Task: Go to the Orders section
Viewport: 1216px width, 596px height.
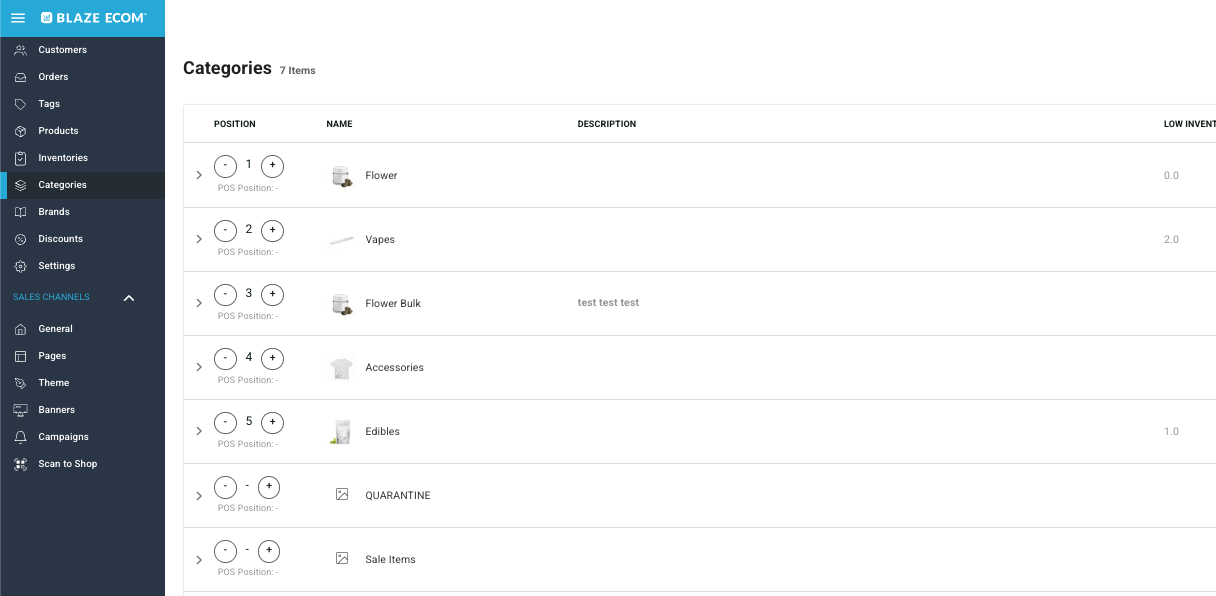Action: click(82, 77)
